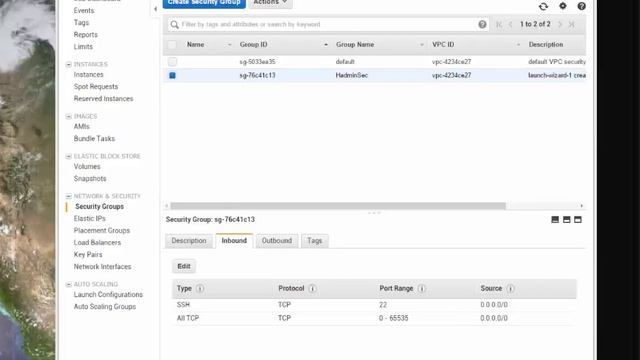Image resolution: width=640 pixels, height=360 pixels.
Task: Open Security Groups in sidebar
Action: (x=100, y=207)
